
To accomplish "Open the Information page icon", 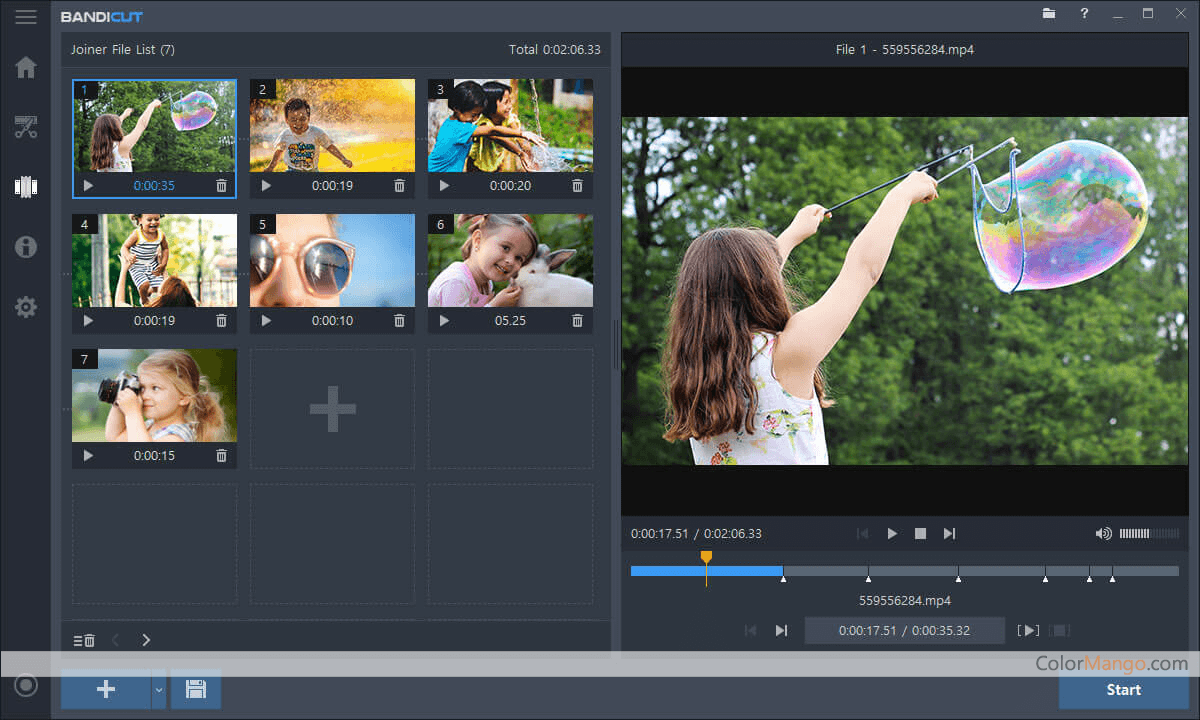I will 26,247.
